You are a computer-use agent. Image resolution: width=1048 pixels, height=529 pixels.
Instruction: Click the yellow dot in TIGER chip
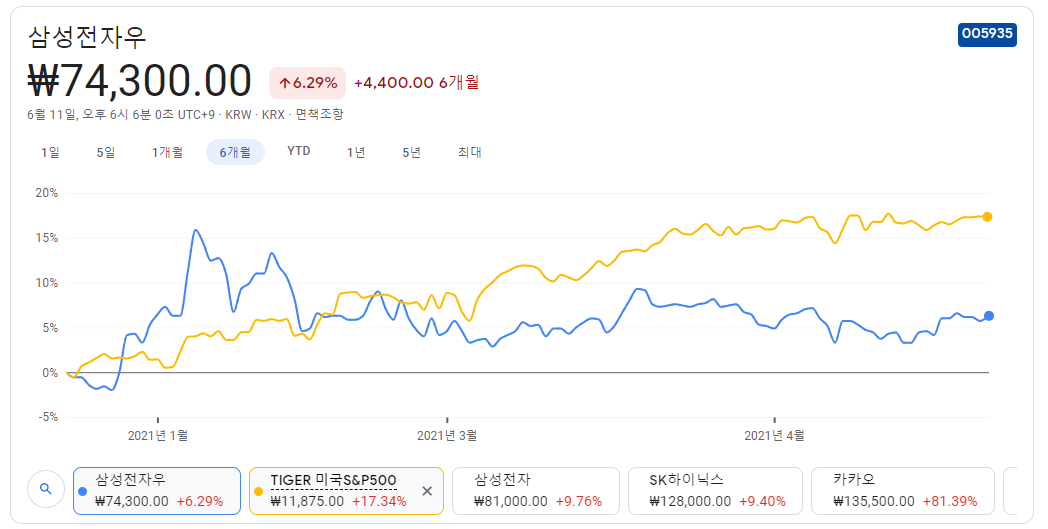point(259,492)
